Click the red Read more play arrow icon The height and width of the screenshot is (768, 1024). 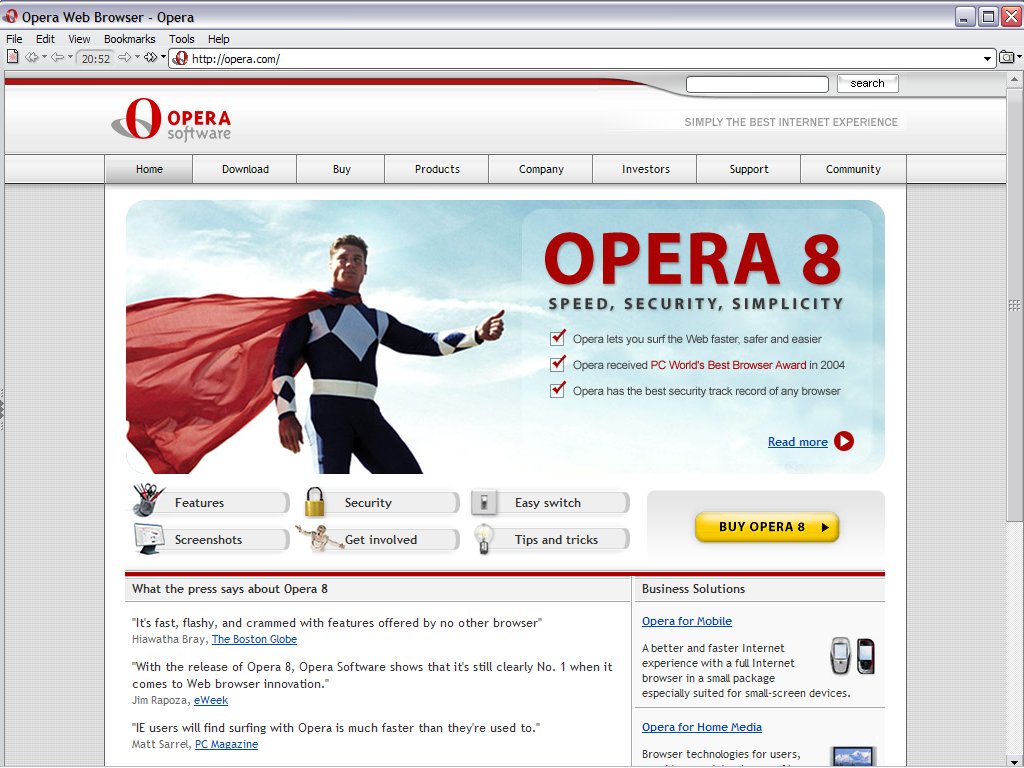pos(844,441)
